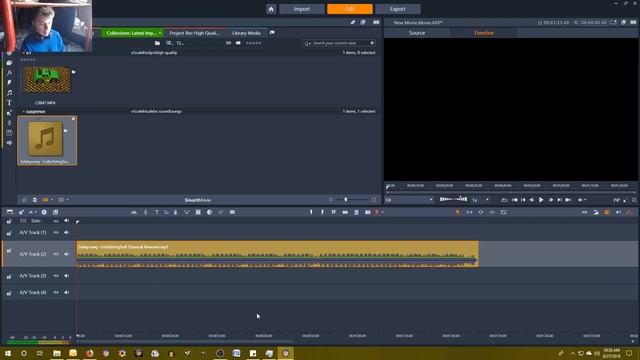640x360 pixels.
Task: Jump to the end of the preview
Action: [x=568, y=200]
